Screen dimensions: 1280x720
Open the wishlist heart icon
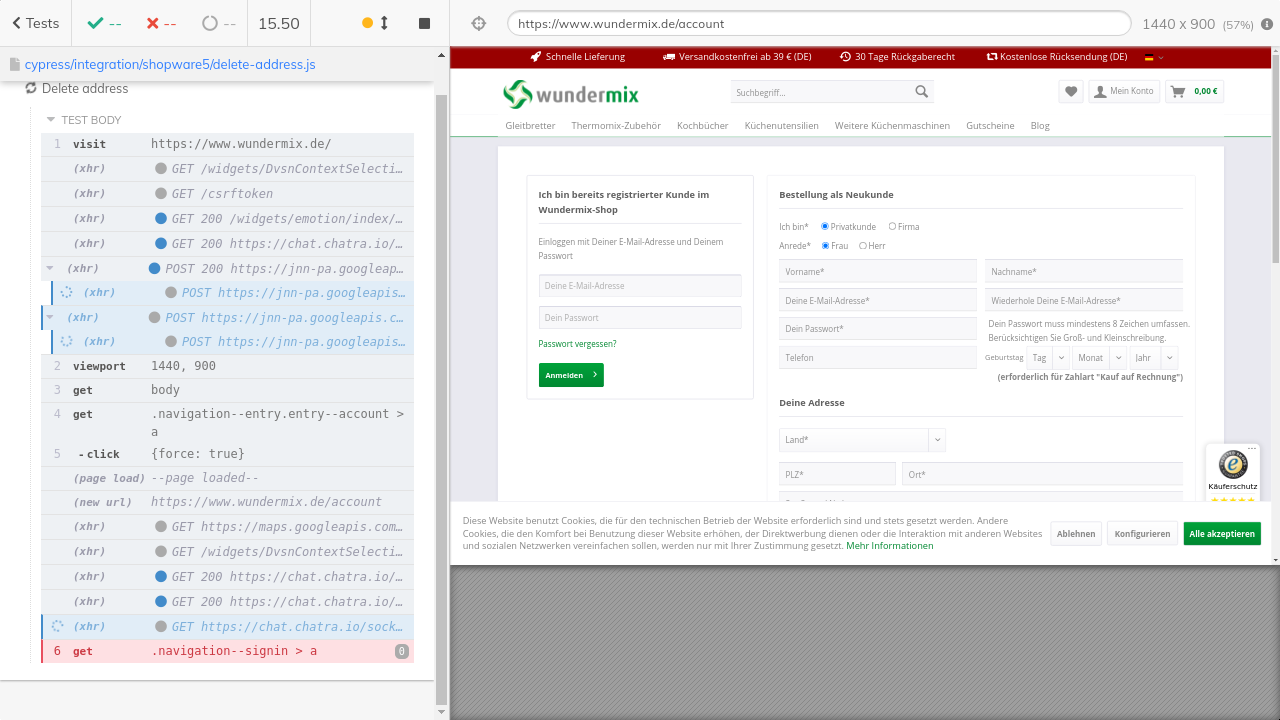[1071, 91]
